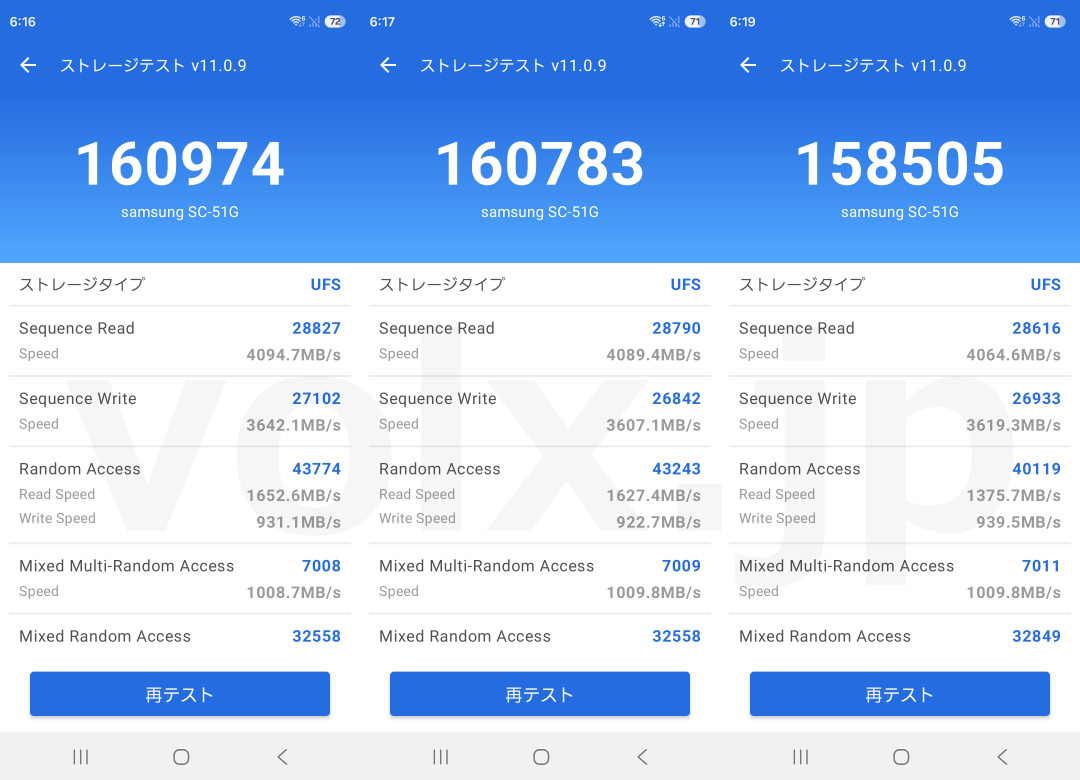Screen dimensions: 1080x780
Task: Tap the total score 158505
Action: point(899,163)
